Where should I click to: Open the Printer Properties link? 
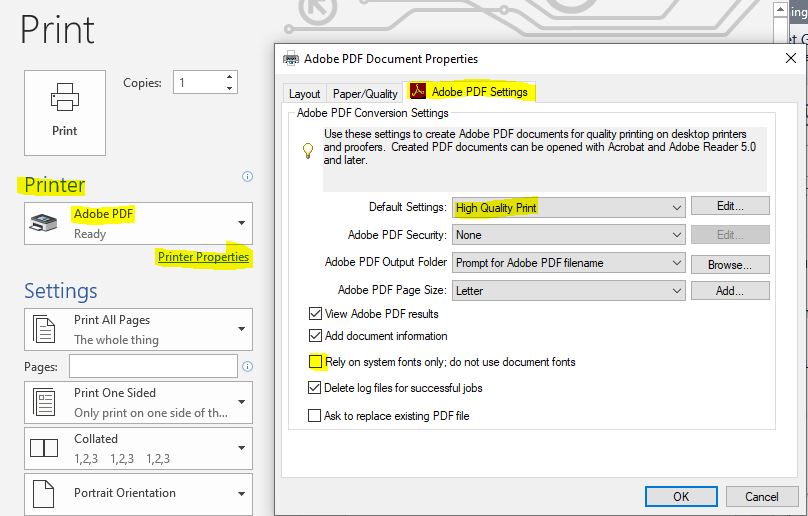pyautogui.click(x=203, y=257)
